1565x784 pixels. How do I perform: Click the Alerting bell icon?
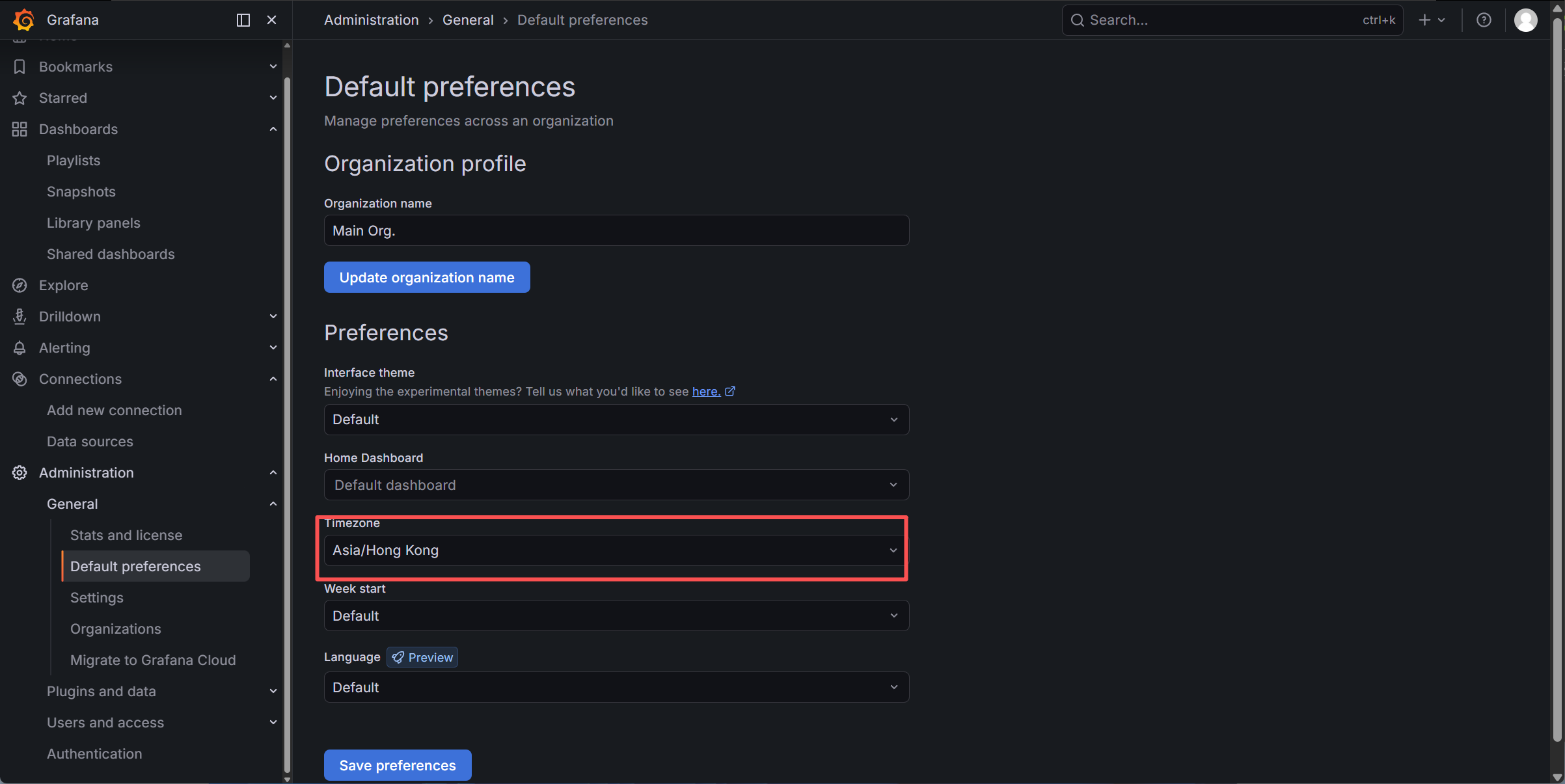click(x=20, y=347)
